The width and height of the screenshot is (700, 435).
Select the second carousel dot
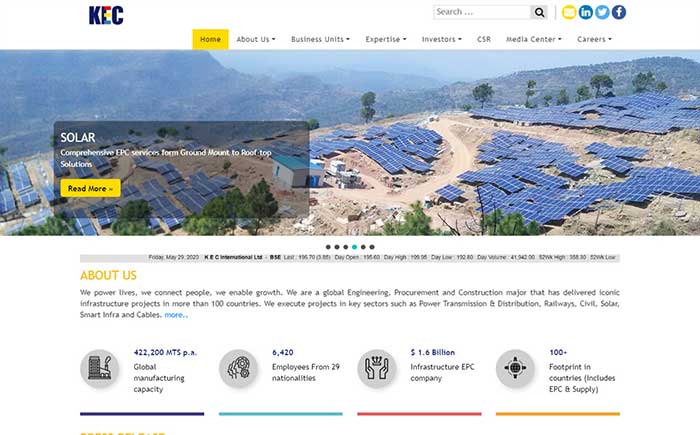point(337,247)
